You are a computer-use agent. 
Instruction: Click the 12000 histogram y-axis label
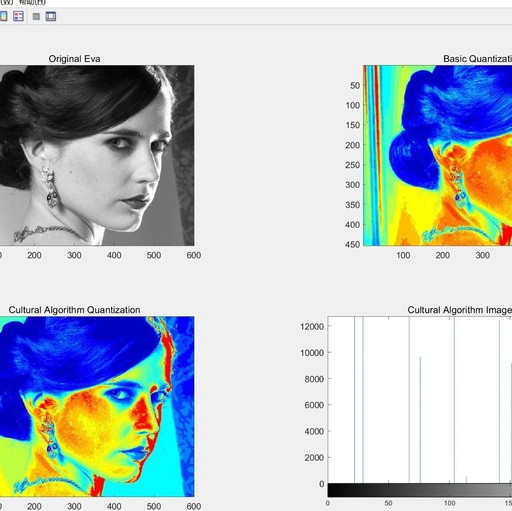point(312,326)
